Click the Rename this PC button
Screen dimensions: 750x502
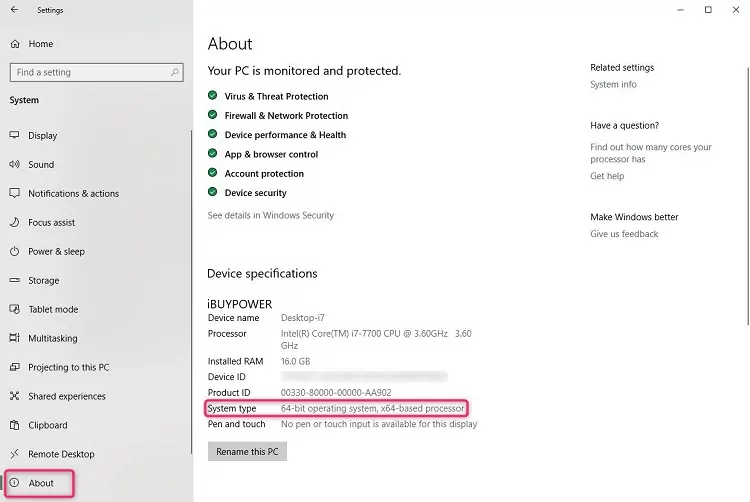[x=247, y=451]
